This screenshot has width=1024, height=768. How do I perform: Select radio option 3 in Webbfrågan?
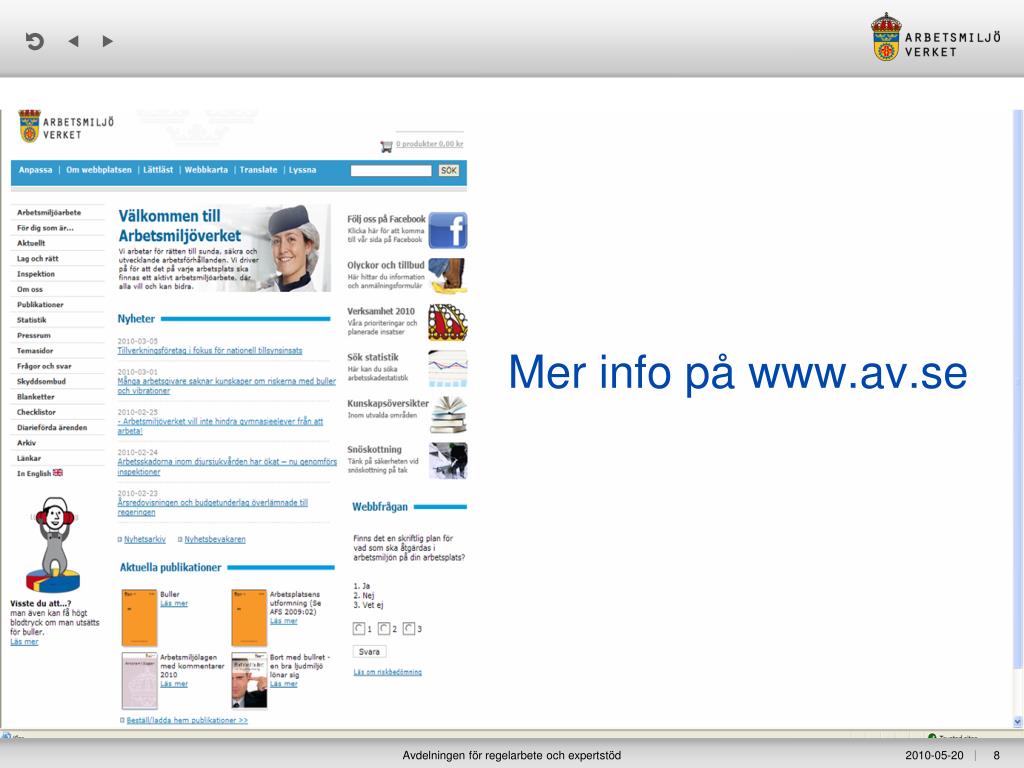409,628
